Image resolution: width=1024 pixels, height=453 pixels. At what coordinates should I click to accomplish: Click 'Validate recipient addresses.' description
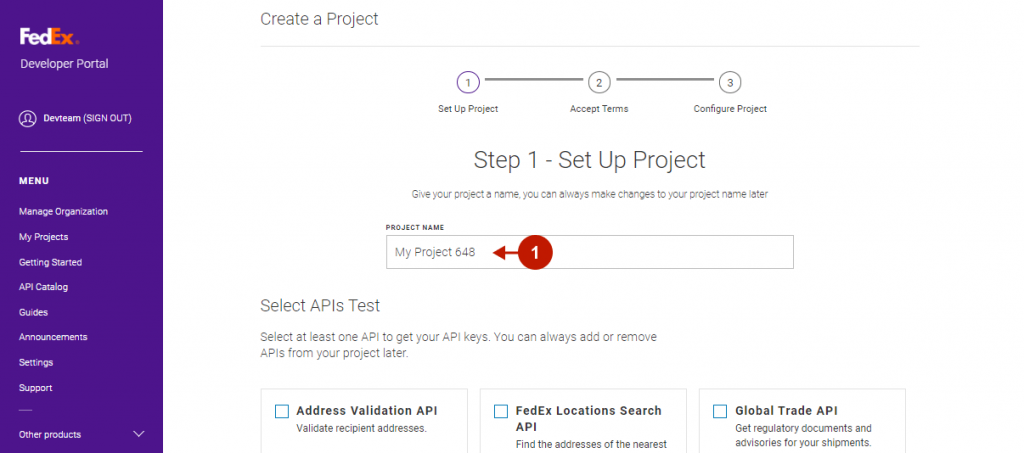click(361, 429)
